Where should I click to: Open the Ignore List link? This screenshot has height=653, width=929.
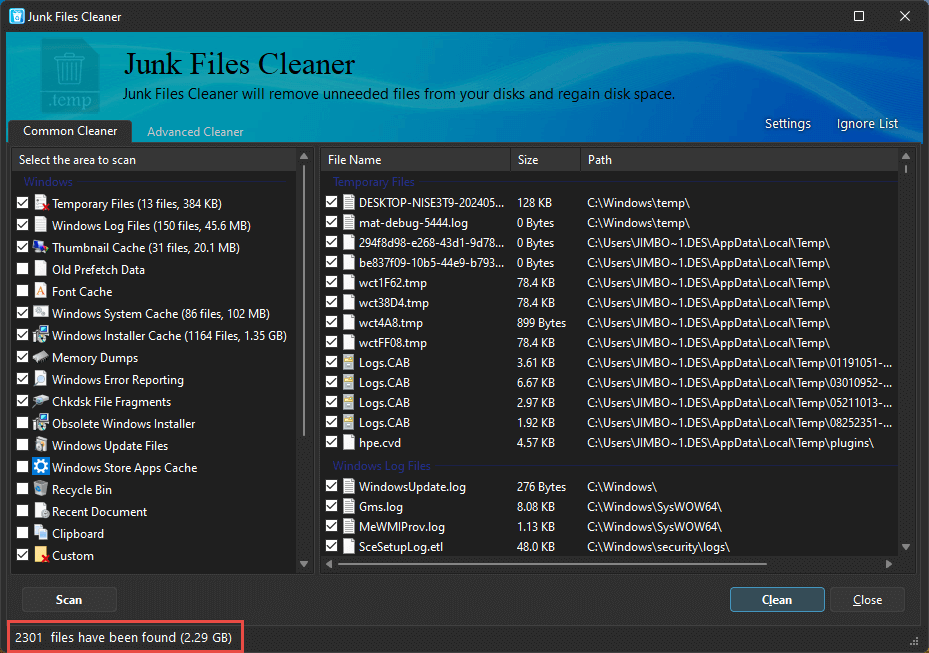867,123
